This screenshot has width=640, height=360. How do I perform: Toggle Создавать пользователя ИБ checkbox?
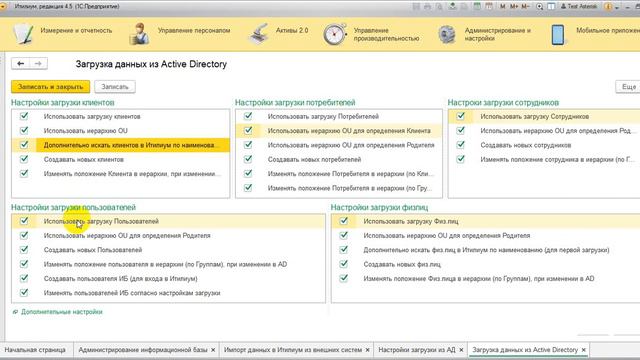(x=24, y=278)
